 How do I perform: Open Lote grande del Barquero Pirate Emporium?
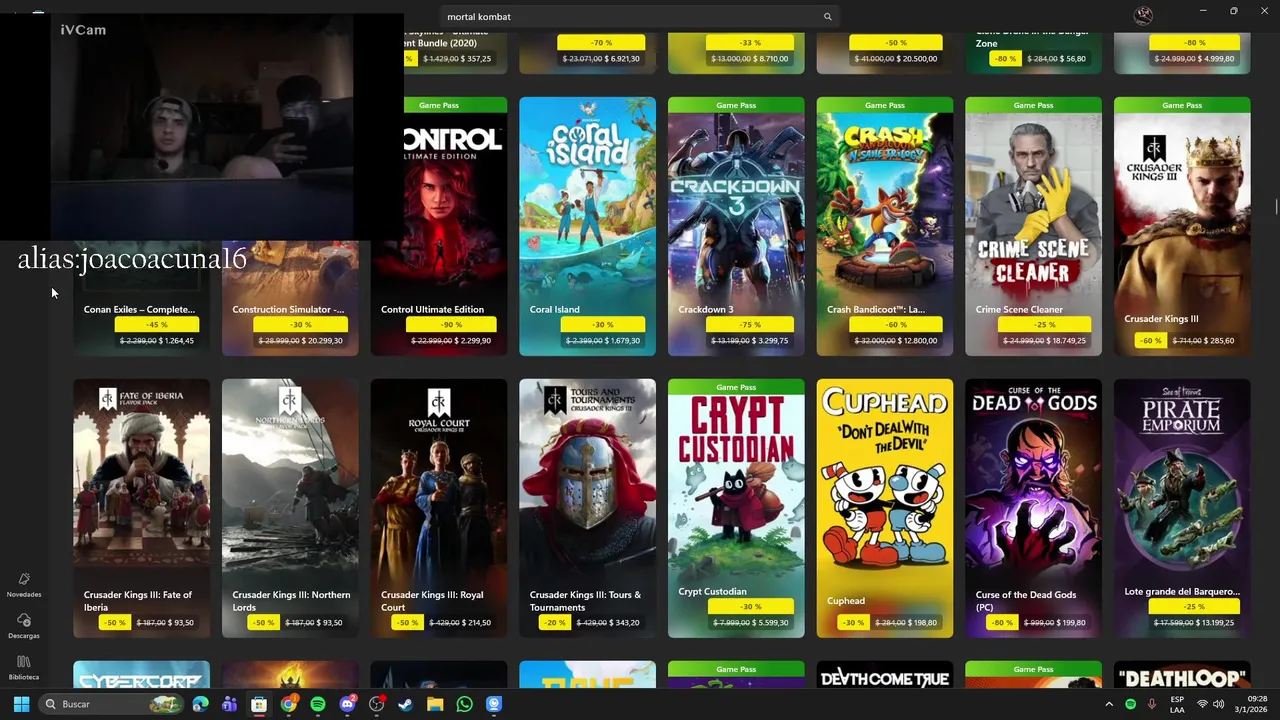pyautogui.click(x=1182, y=508)
